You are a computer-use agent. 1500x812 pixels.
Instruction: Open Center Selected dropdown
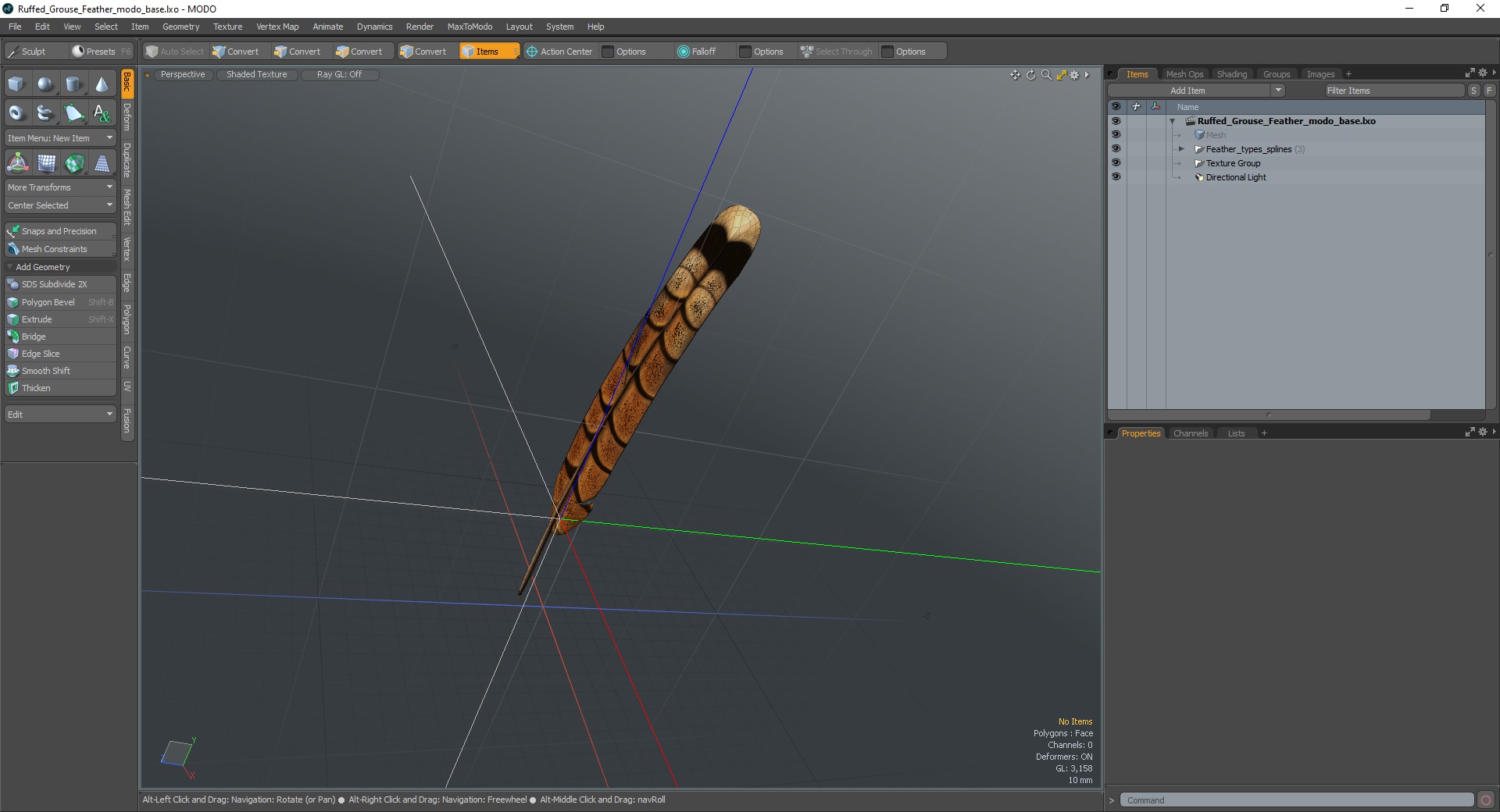point(60,205)
